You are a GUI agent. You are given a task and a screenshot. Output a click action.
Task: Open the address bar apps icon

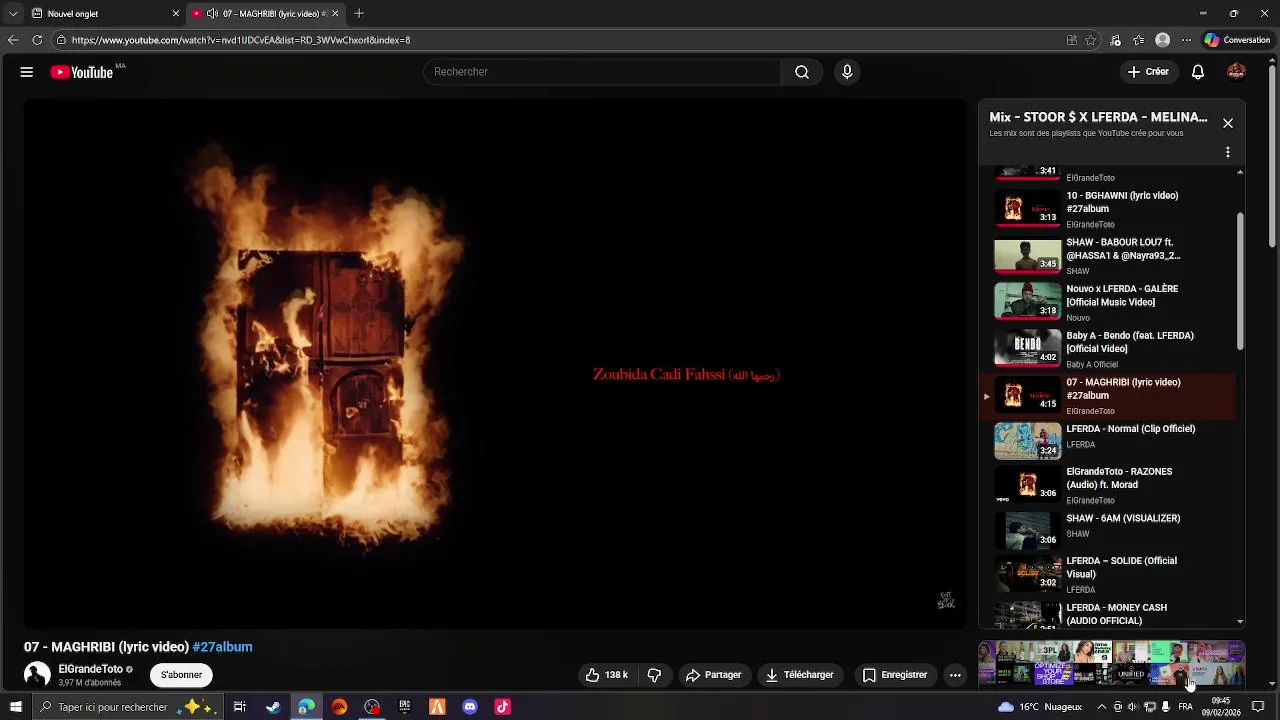(x=1072, y=40)
